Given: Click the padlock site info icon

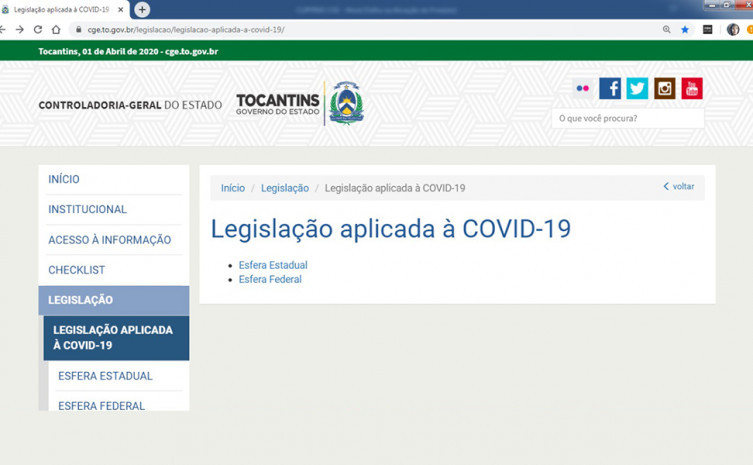Looking at the screenshot, I should pos(78,30).
